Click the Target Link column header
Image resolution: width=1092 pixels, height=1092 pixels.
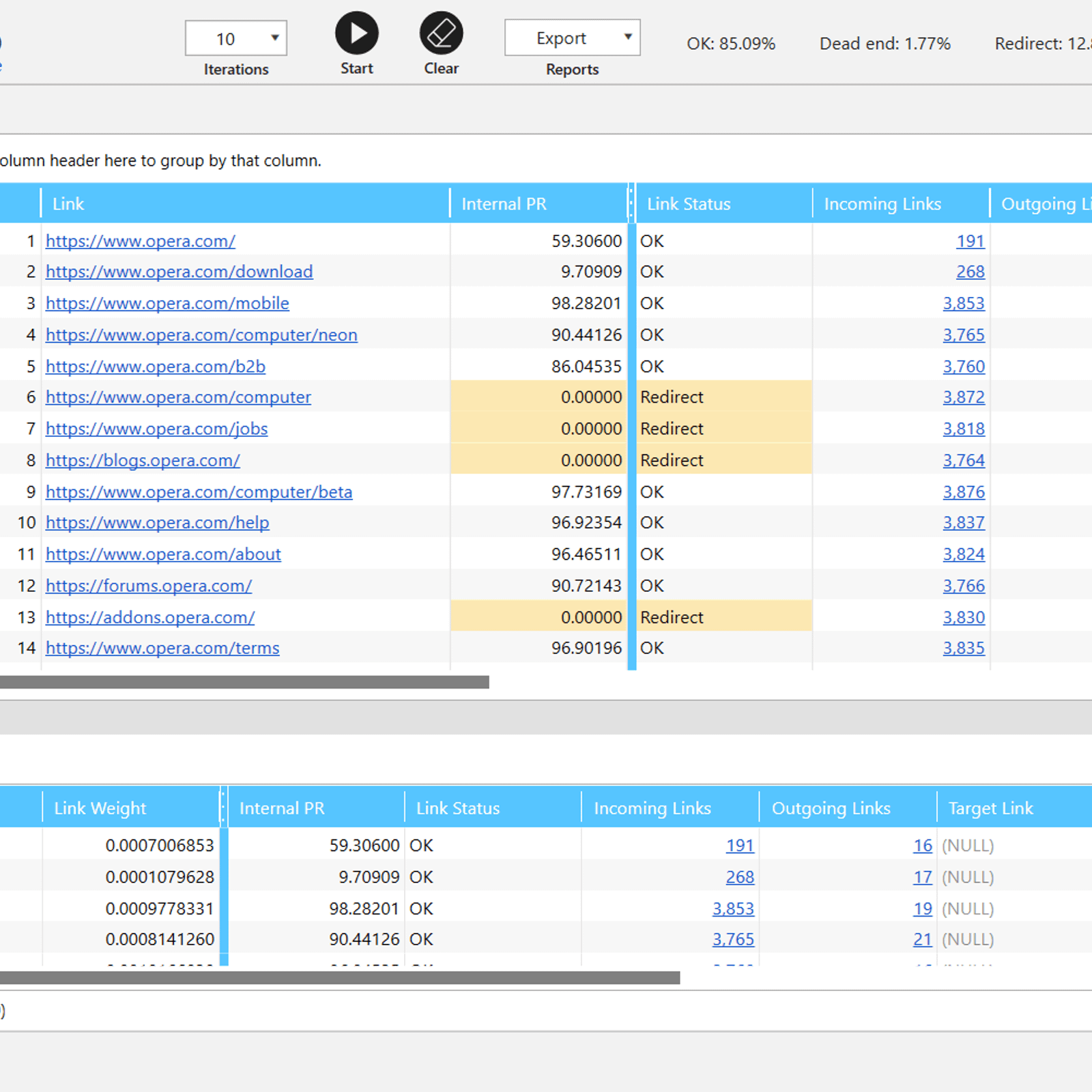click(x=1015, y=808)
